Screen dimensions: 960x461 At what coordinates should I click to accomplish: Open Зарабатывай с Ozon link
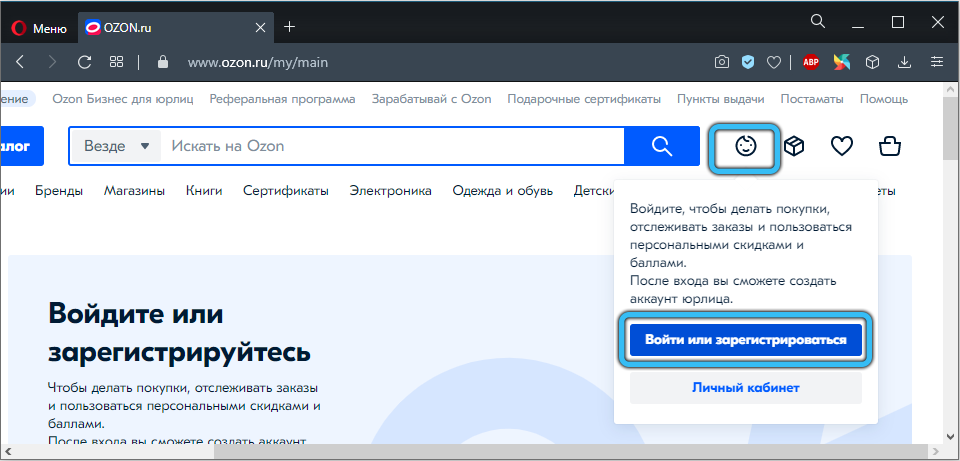click(432, 99)
